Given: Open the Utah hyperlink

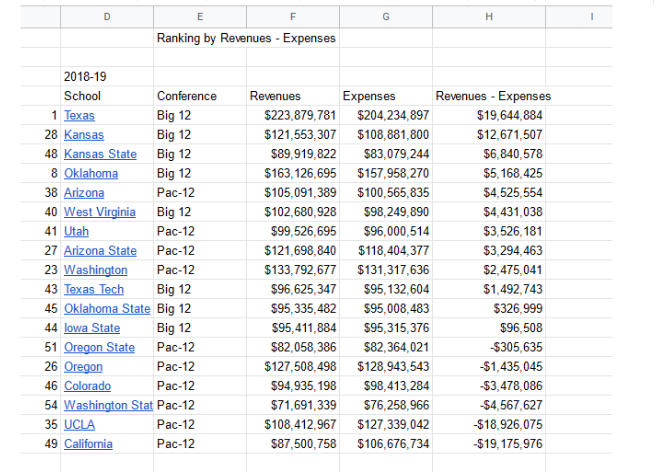Looking at the screenshot, I should coord(76,231).
